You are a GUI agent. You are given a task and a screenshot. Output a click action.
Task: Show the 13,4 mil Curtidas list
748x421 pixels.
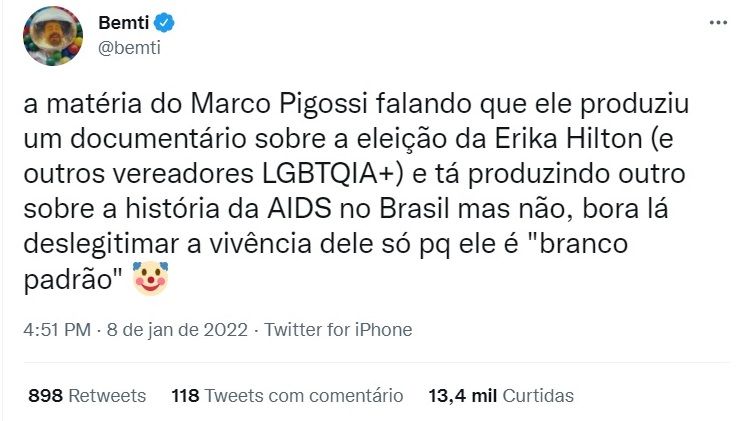tap(501, 395)
